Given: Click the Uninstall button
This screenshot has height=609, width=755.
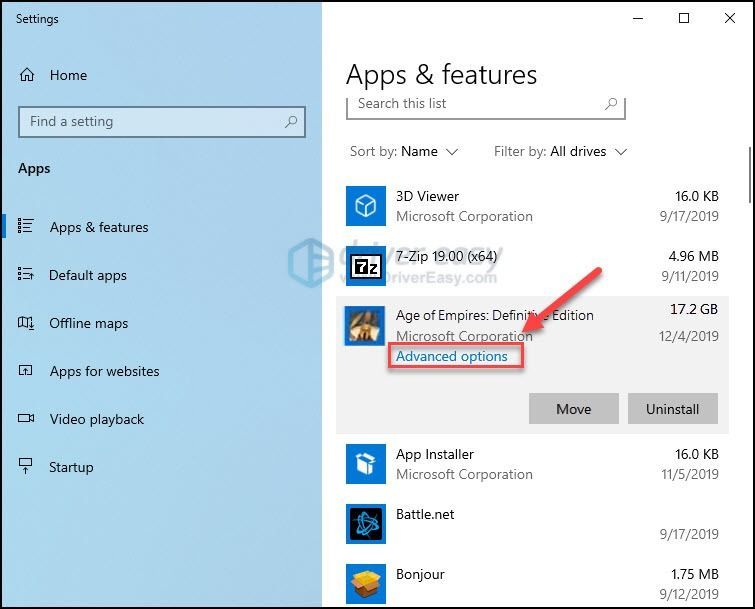Looking at the screenshot, I should click(x=673, y=409).
